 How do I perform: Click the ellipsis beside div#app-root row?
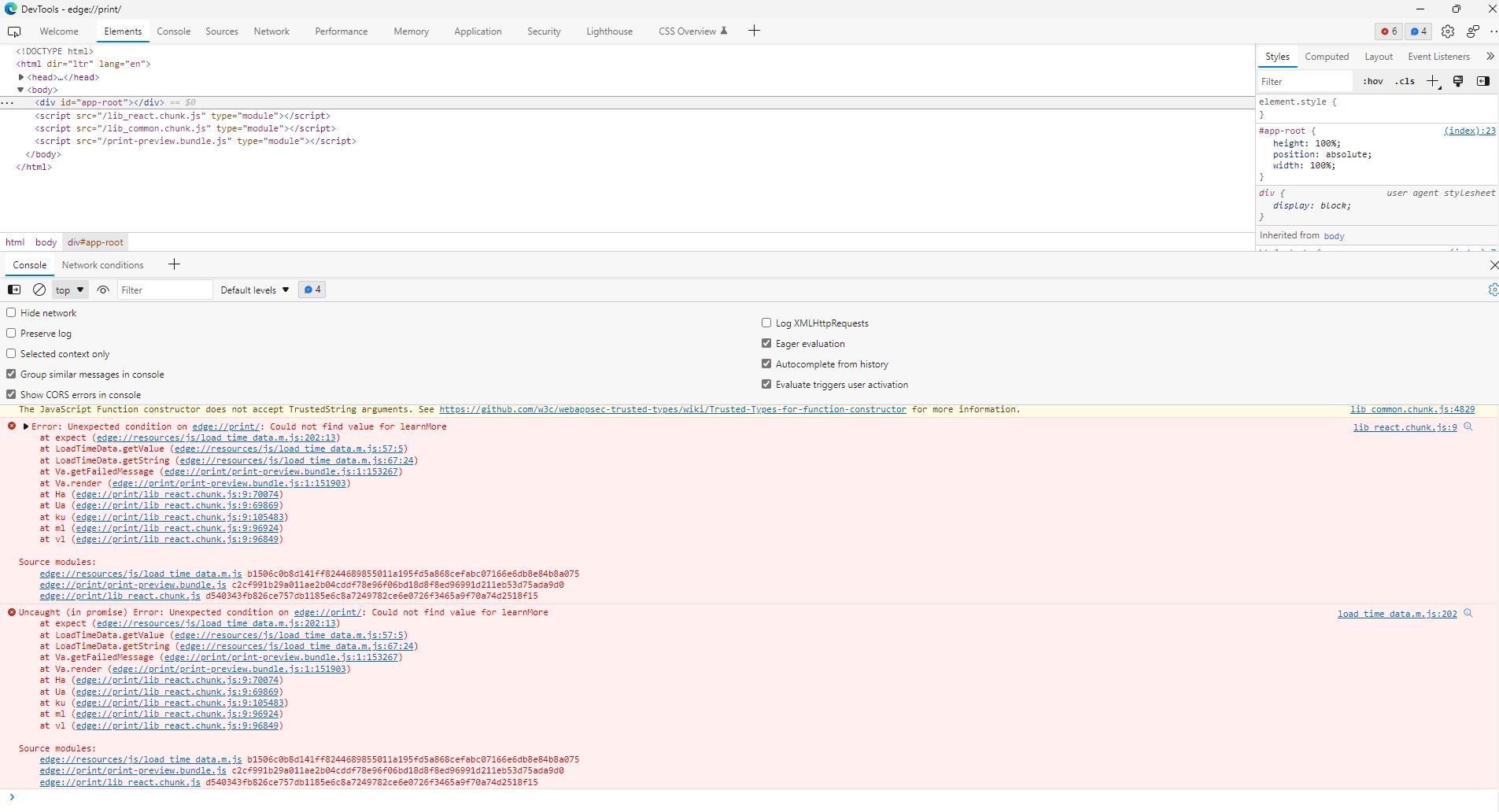[x=7, y=103]
